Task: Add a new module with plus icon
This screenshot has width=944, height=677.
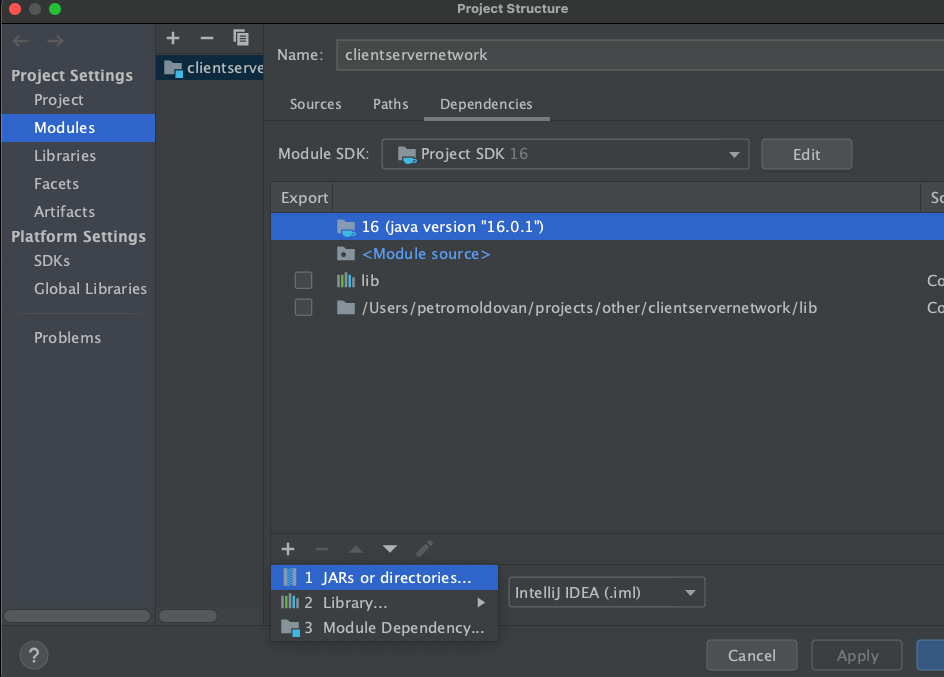Action: (173, 38)
